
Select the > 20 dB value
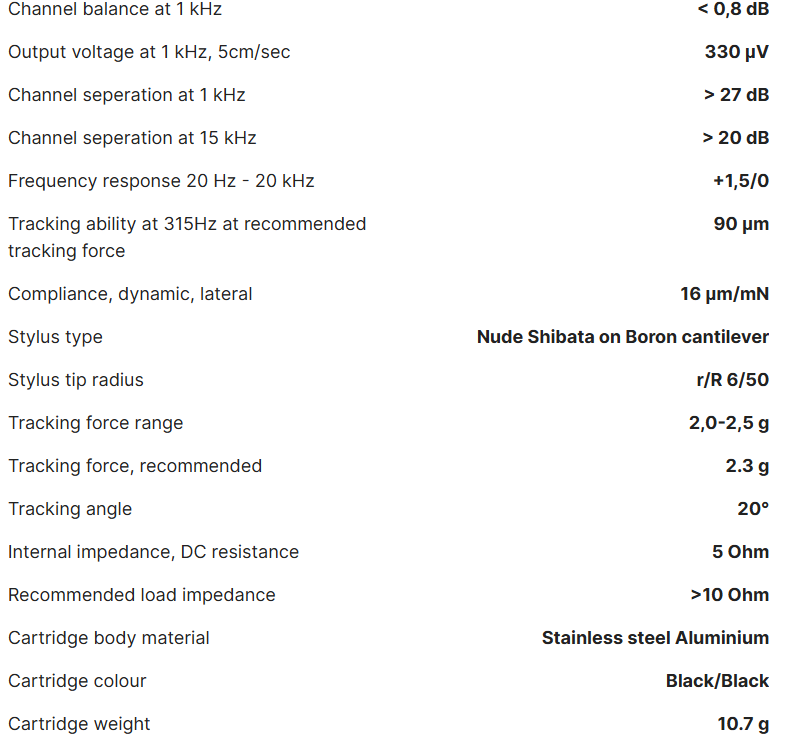click(x=735, y=137)
